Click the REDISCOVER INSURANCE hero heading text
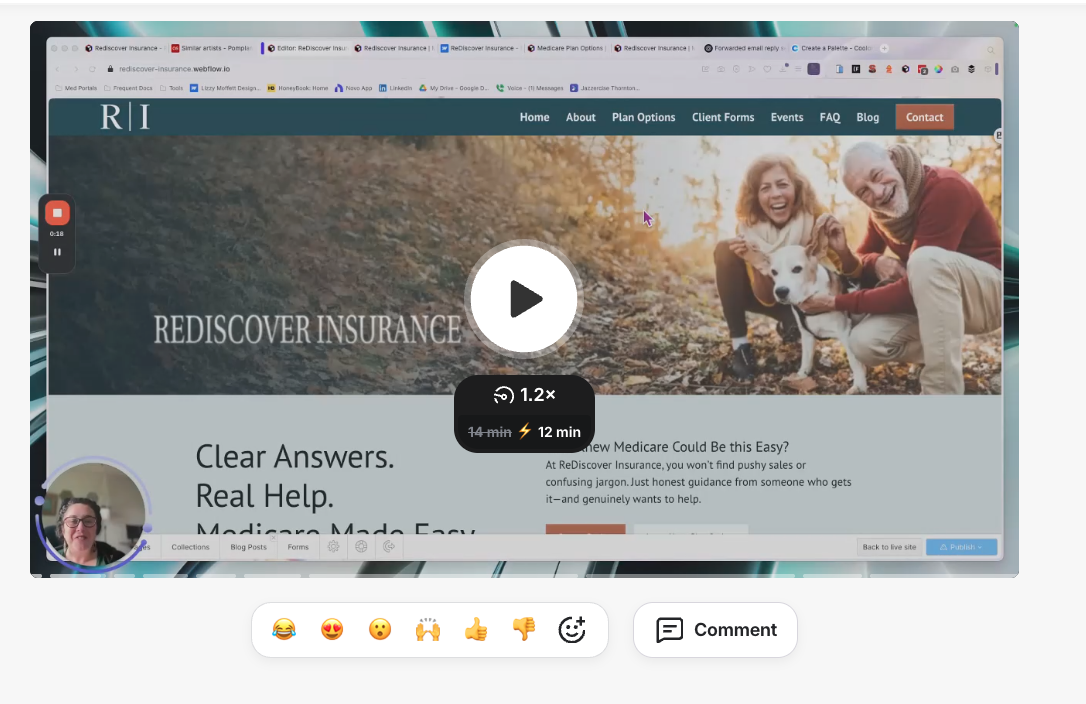Screen dimensions: 1086x704 pyautogui.click(x=307, y=329)
